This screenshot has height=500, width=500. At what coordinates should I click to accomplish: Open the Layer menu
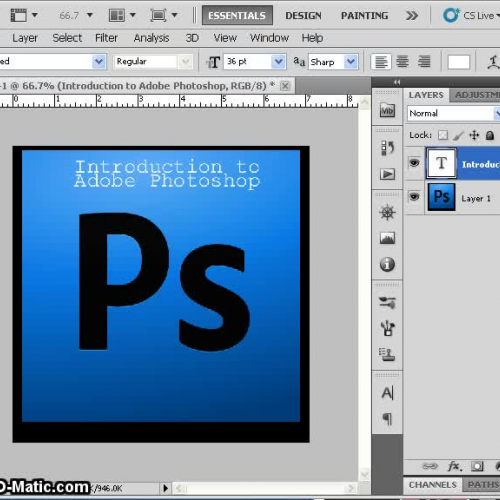click(x=25, y=38)
